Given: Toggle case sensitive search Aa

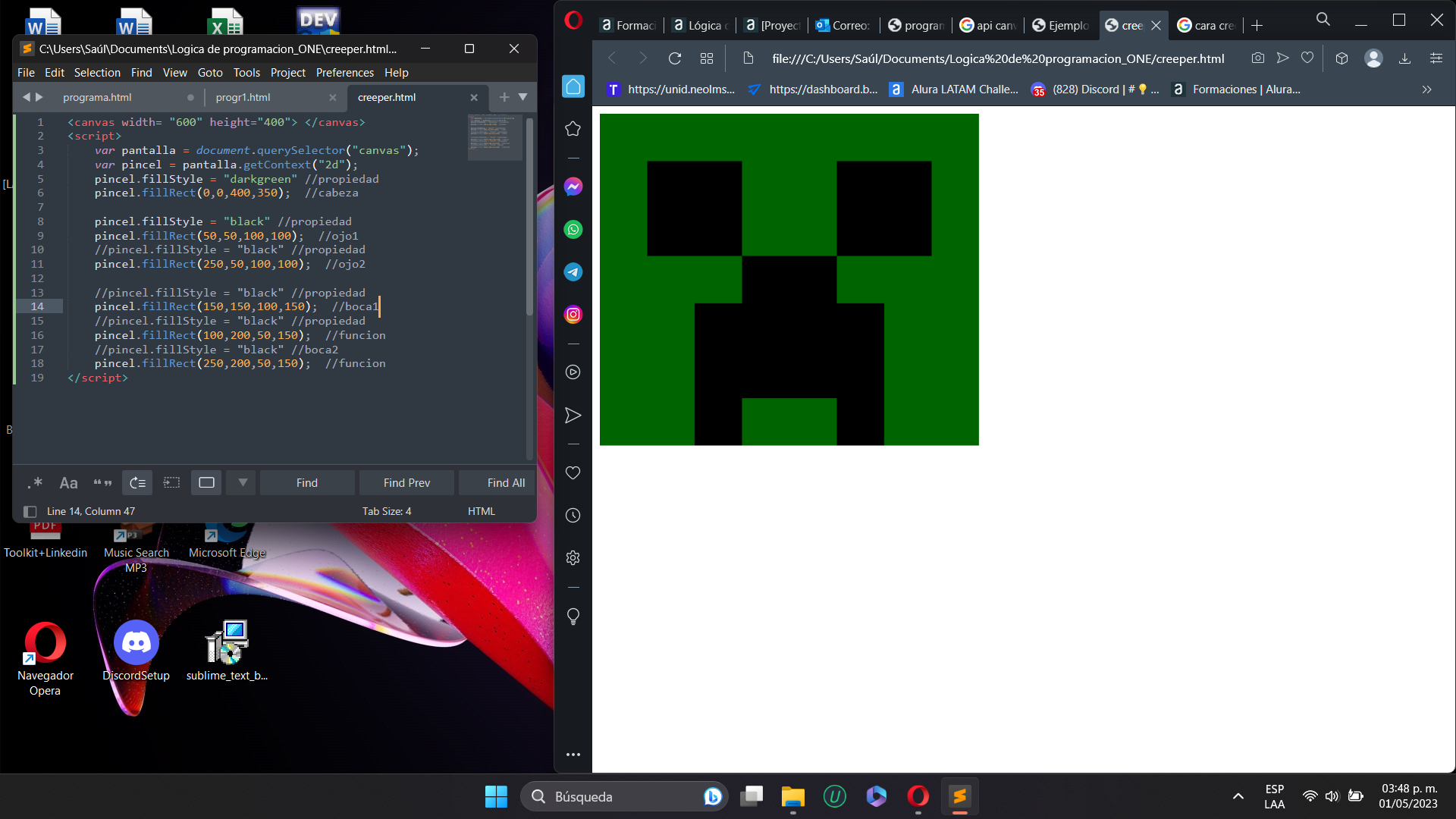Looking at the screenshot, I should tap(68, 483).
